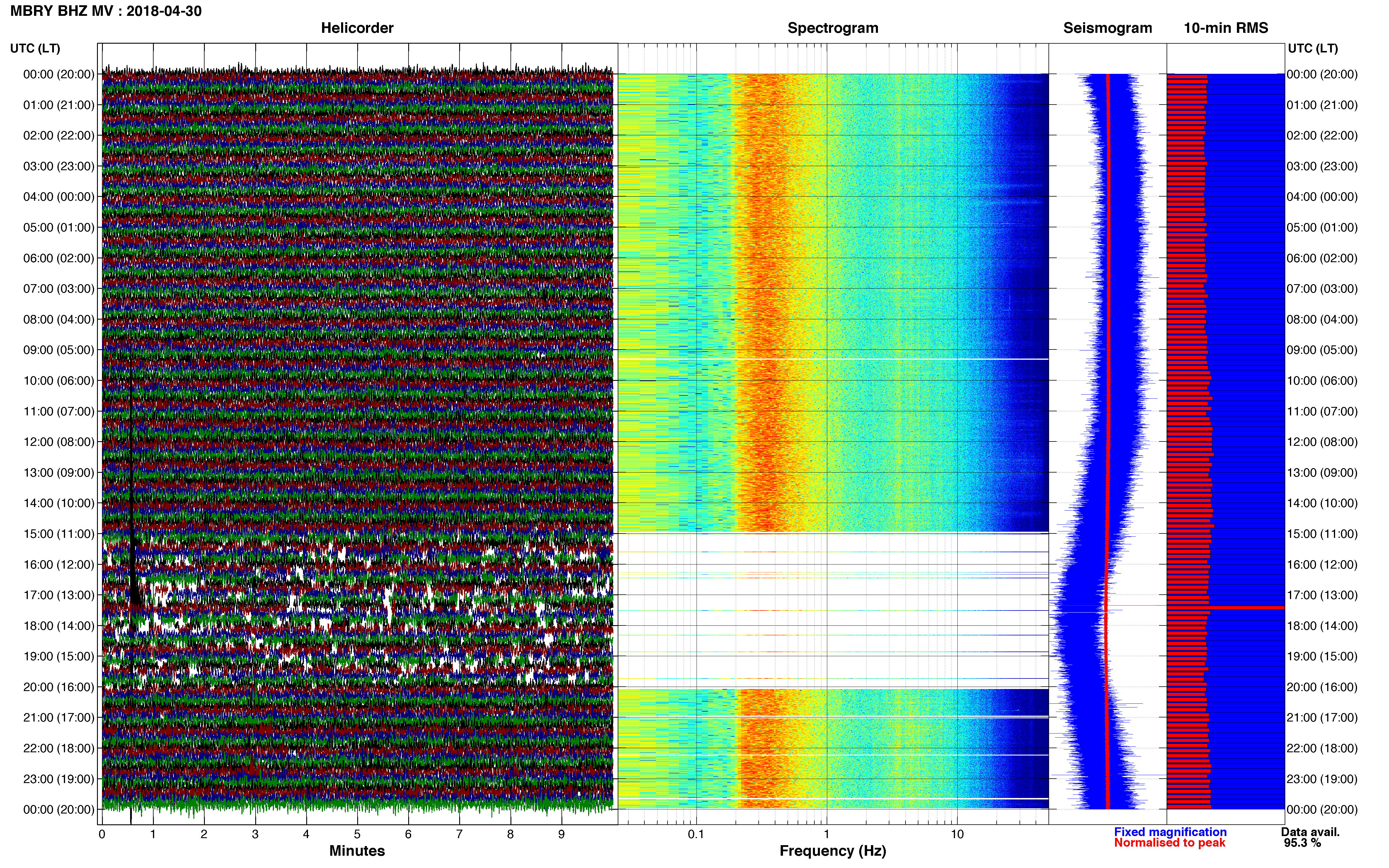Click right time label '23:00 (19:00)'

tap(1322, 779)
